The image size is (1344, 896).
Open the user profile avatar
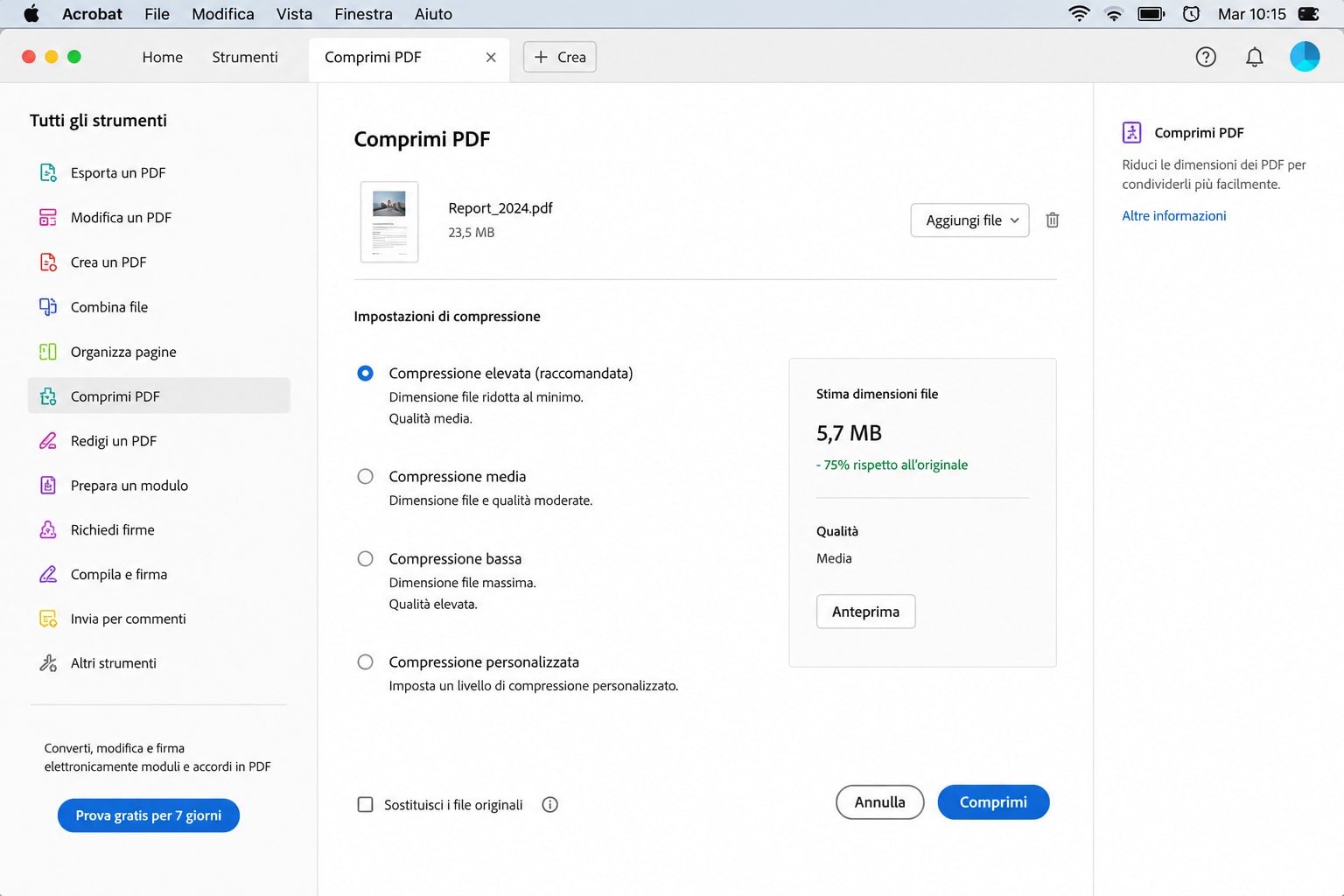(1305, 56)
